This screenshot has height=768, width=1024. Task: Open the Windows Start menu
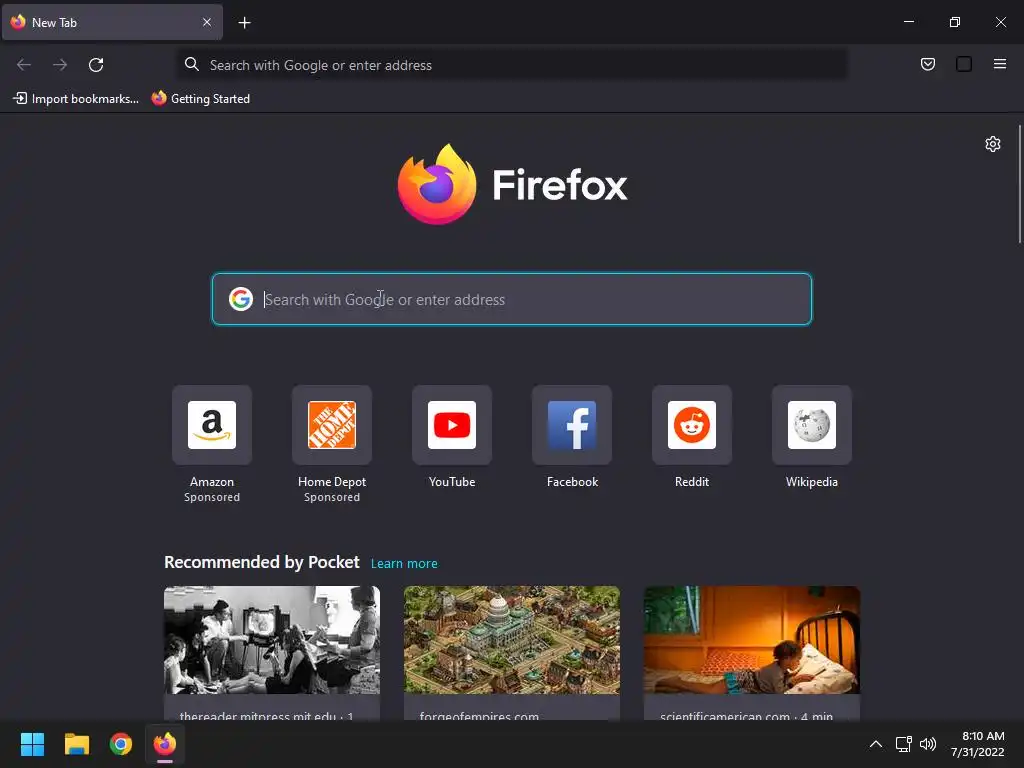[x=32, y=744]
